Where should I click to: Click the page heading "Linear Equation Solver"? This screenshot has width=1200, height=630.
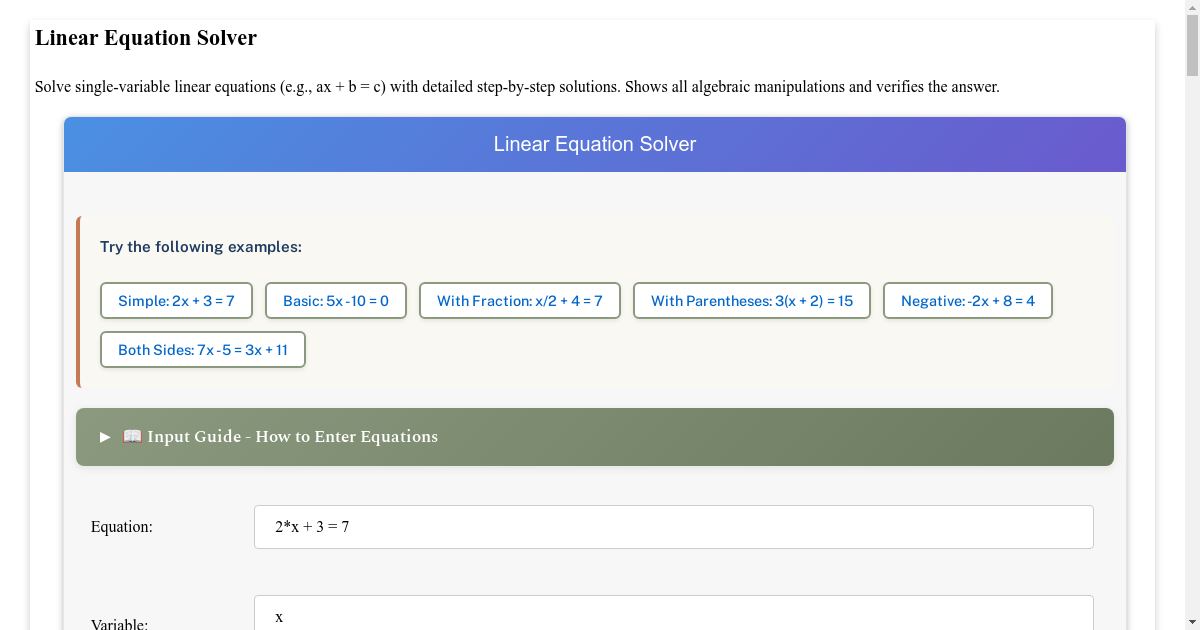point(145,38)
